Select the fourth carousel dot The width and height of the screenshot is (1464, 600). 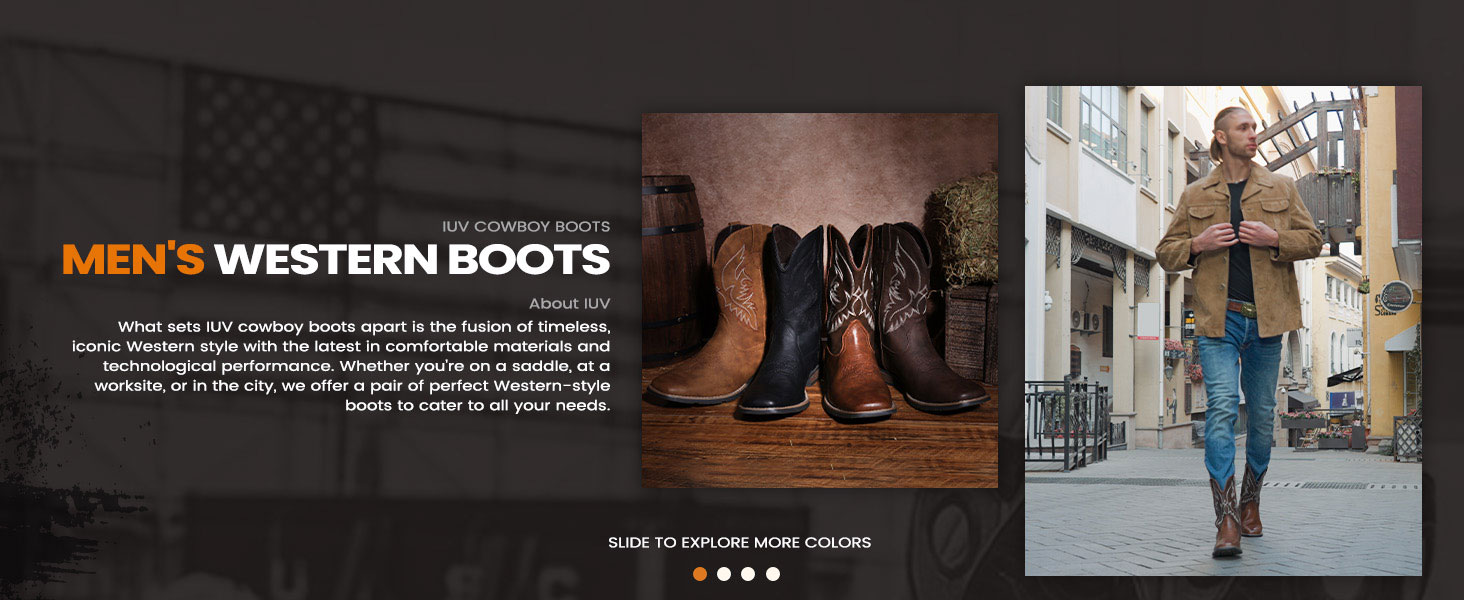[772, 574]
